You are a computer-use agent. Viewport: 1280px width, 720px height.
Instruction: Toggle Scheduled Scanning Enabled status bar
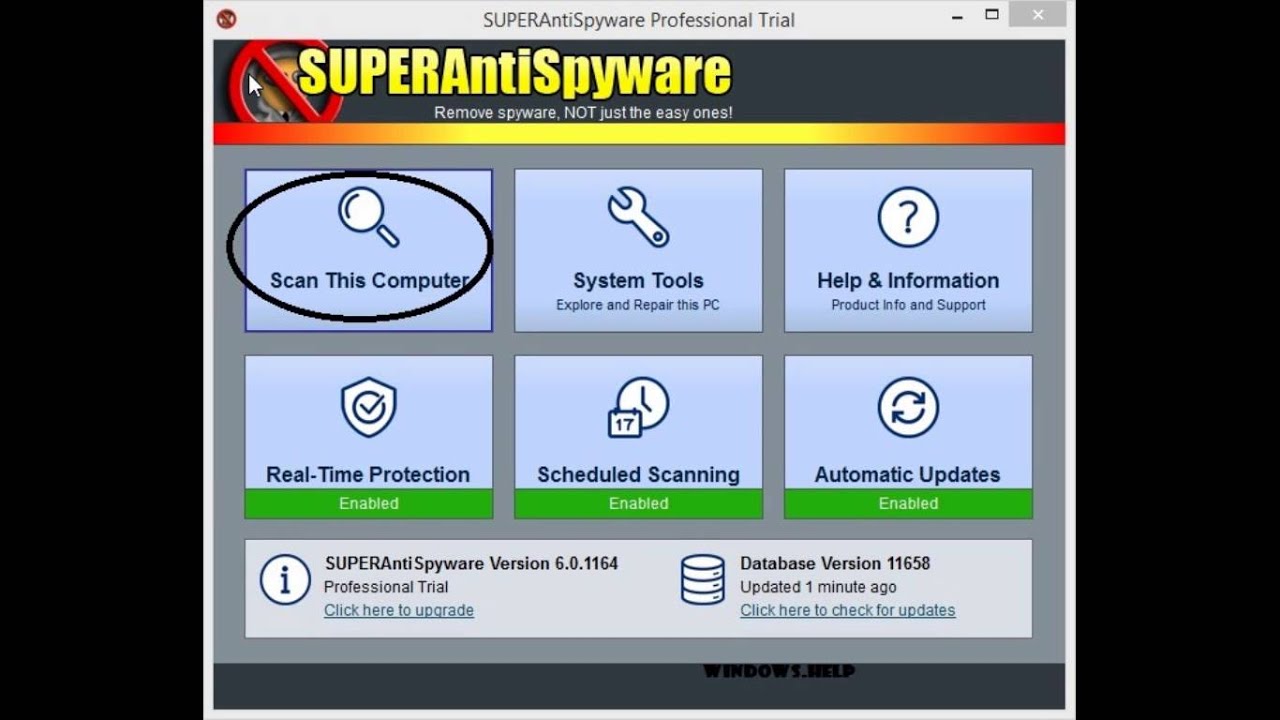pos(638,503)
